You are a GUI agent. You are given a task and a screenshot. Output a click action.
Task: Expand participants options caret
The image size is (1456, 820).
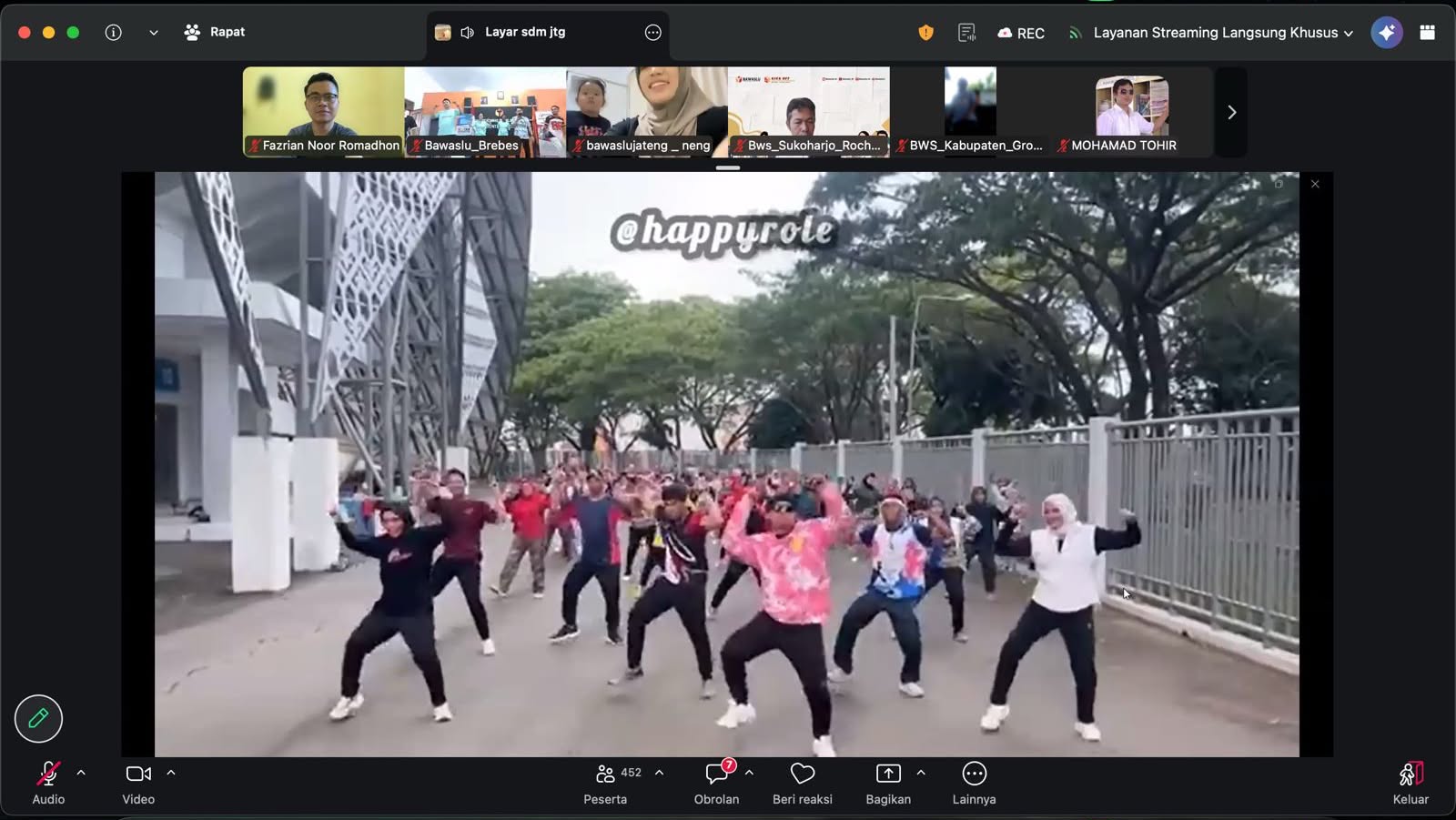(659, 773)
